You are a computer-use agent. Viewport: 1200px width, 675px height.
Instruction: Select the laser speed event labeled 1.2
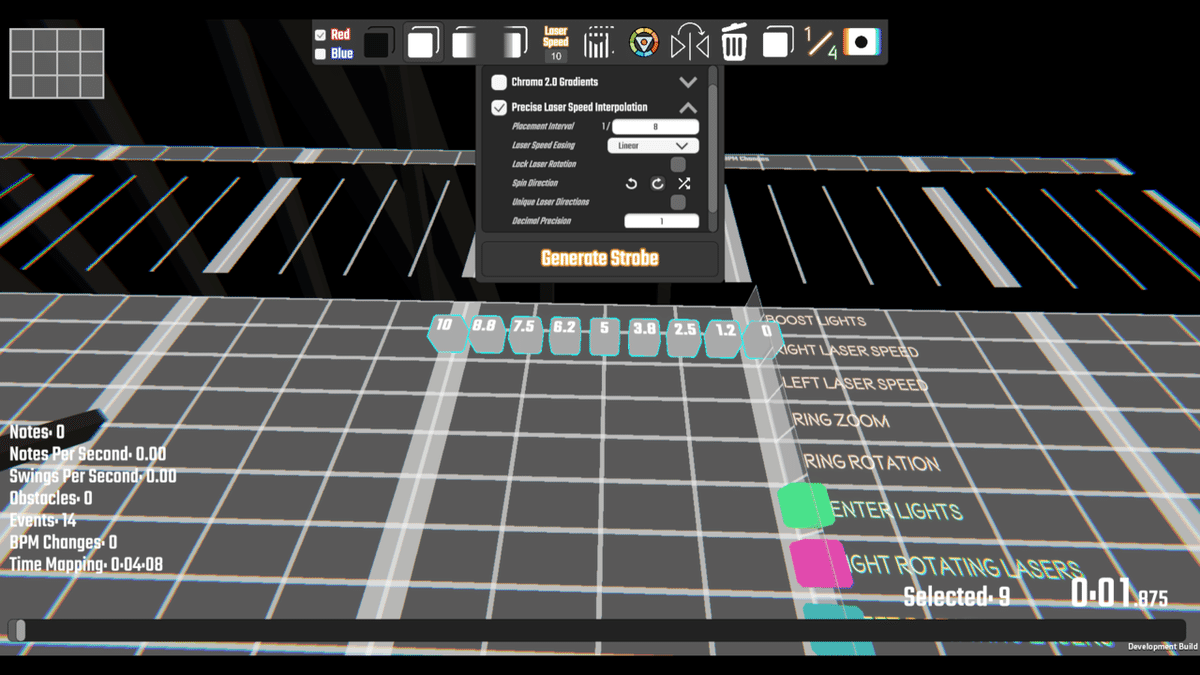click(x=724, y=339)
